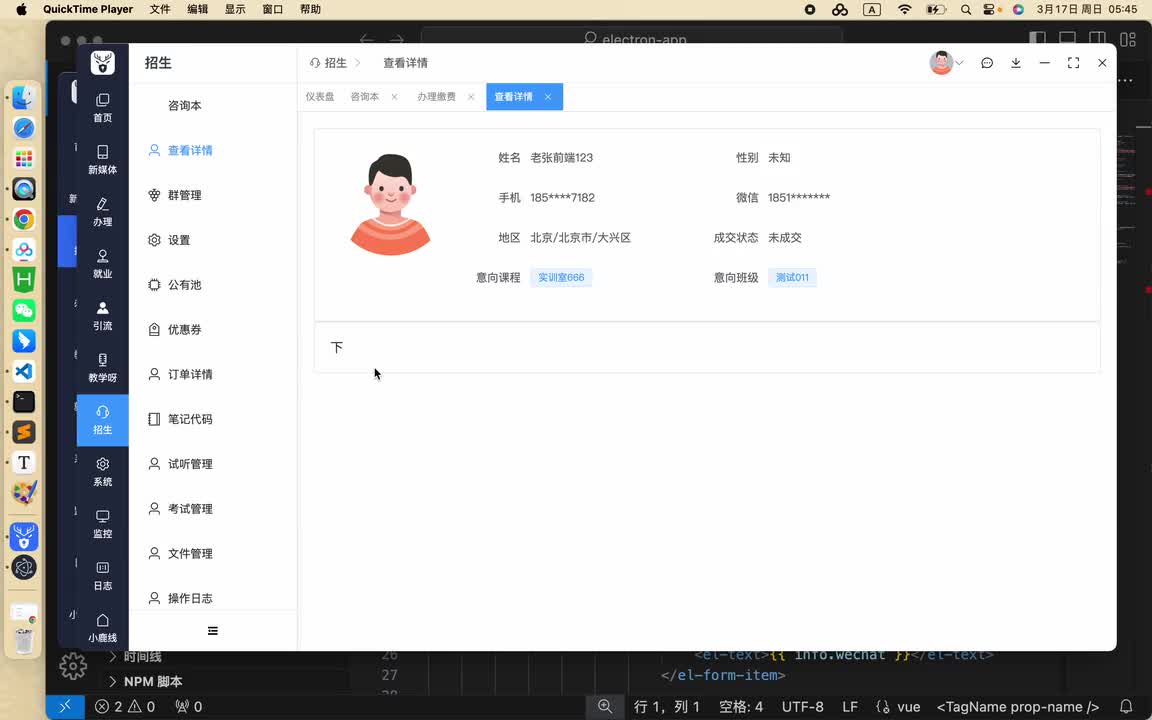This screenshot has height=720, width=1152.
Task: Open Finder from the Dock
Action: click(x=24, y=98)
